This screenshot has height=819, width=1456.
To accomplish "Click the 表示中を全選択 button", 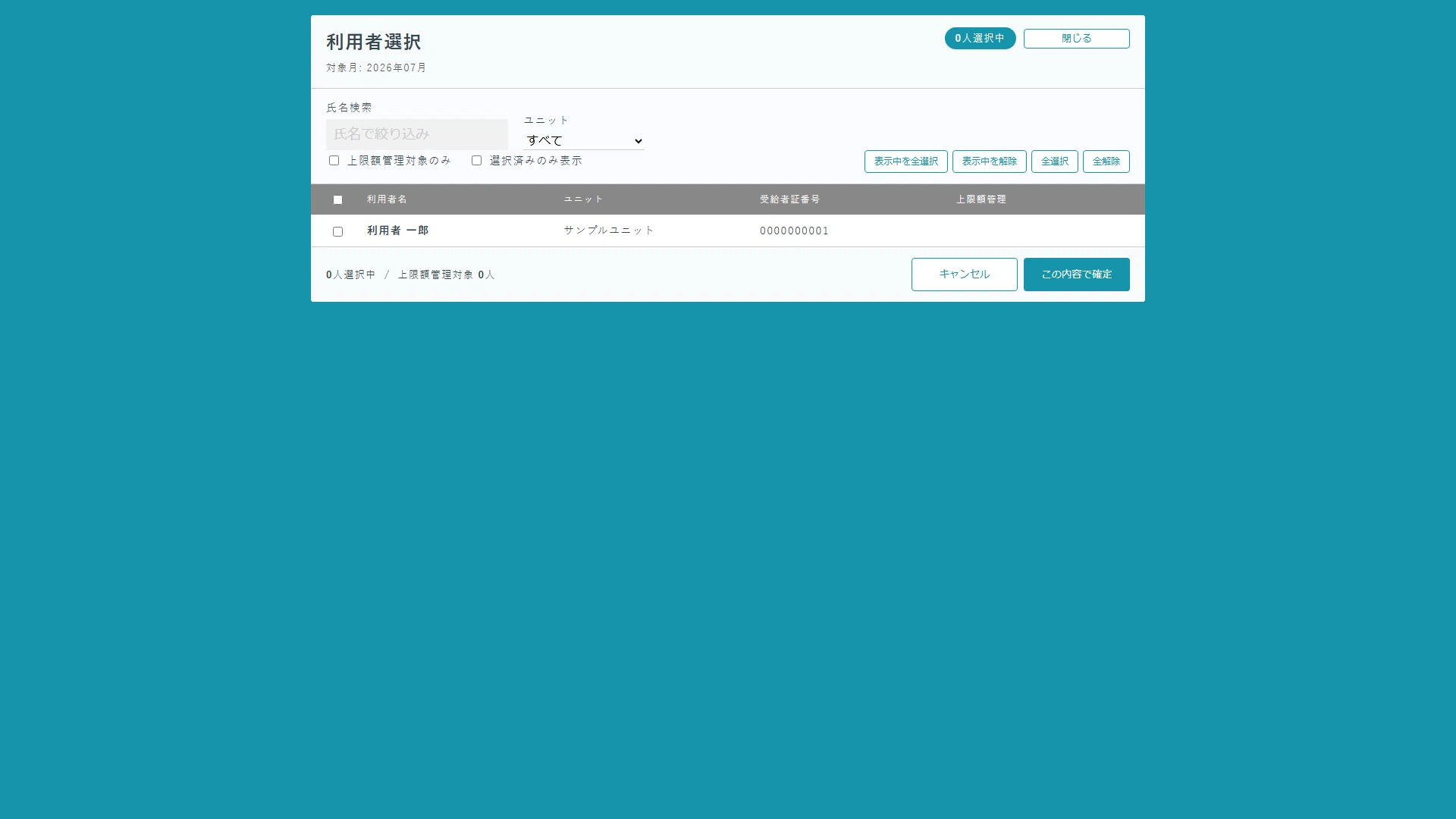I will (905, 162).
